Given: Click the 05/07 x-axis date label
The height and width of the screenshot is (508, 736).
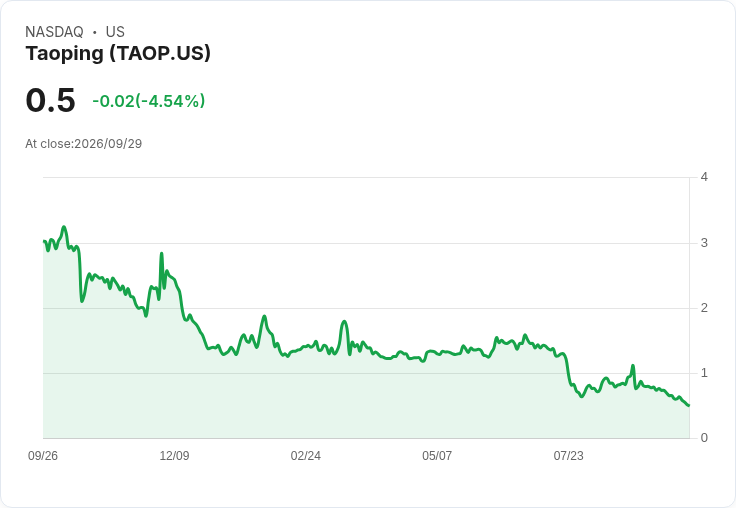Looking at the screenshot, I should pyautogui.click(x=437, y=455).
